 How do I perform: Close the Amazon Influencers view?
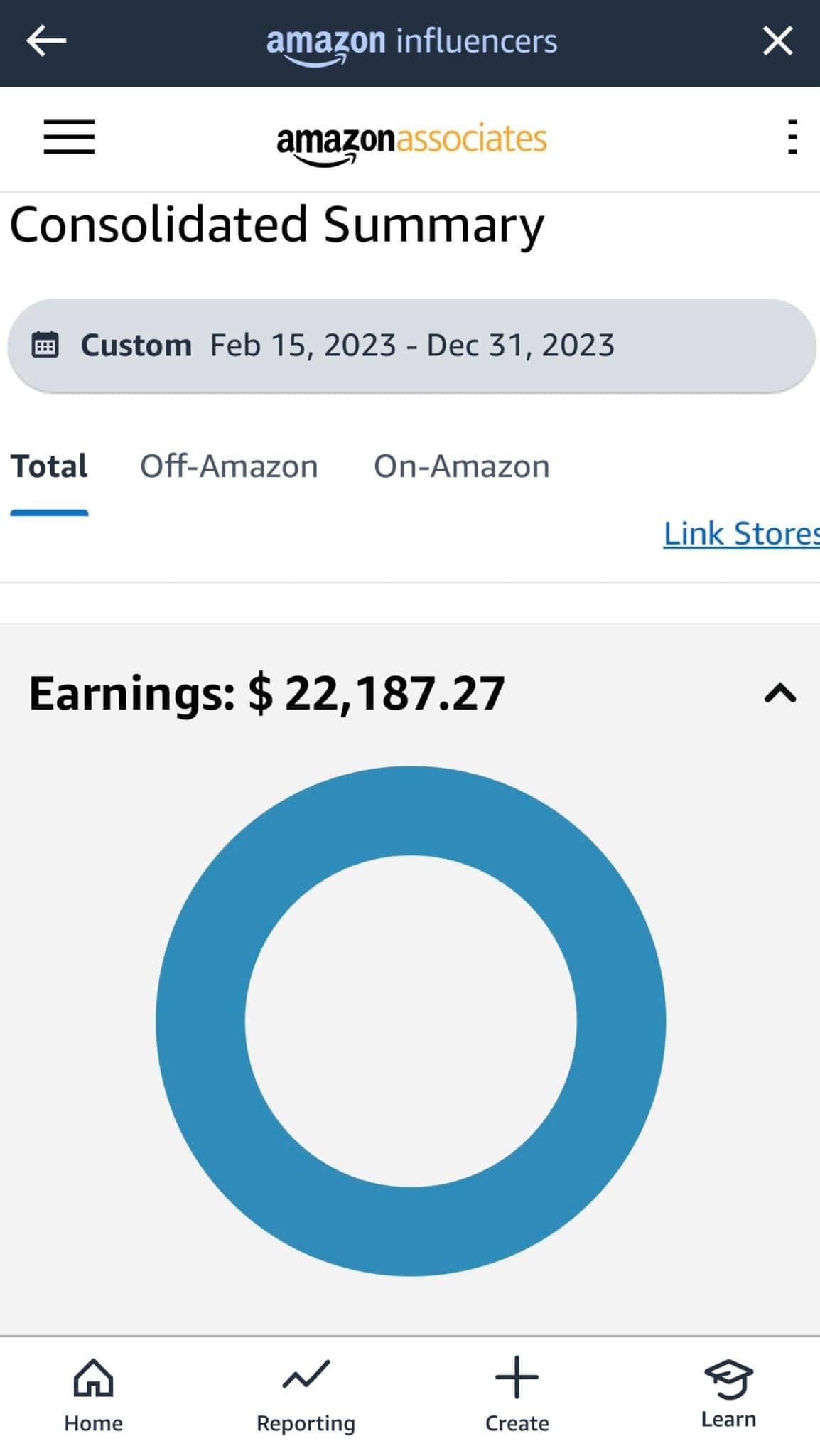pyautogui.click(x=777, y=41)
